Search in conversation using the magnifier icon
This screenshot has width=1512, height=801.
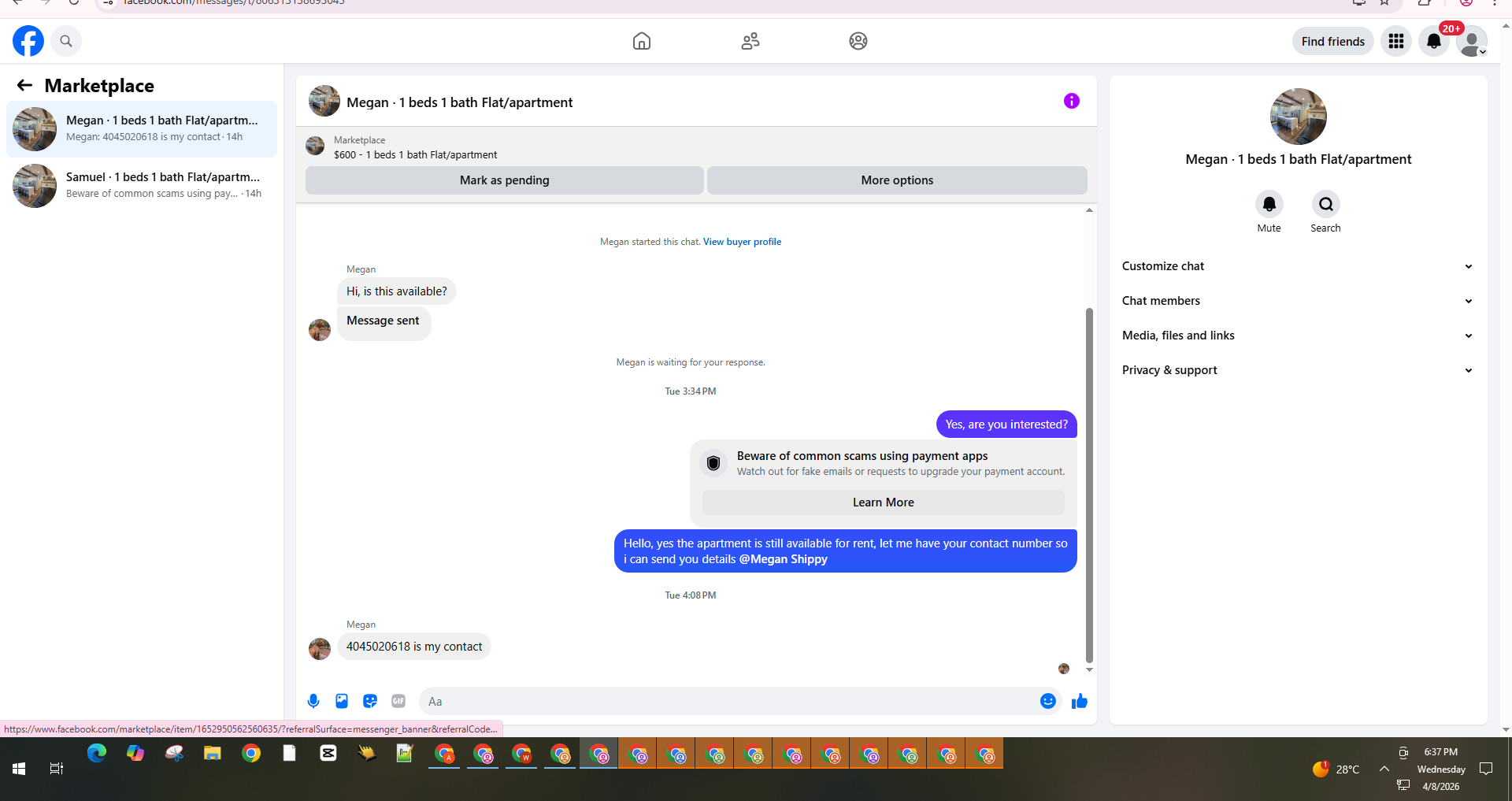coord(1325,204)
